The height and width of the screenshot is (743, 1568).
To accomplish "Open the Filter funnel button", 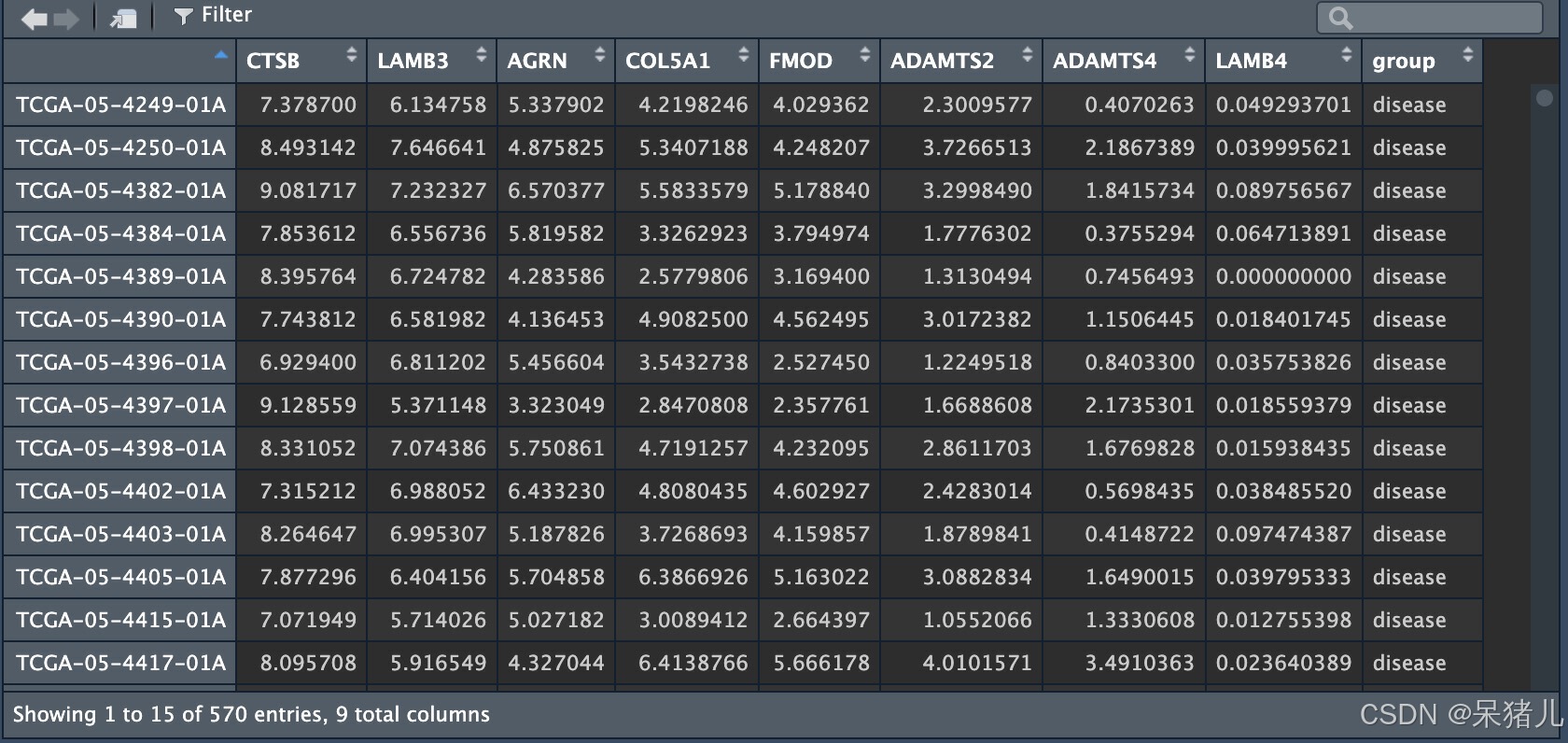I will 213,15.
